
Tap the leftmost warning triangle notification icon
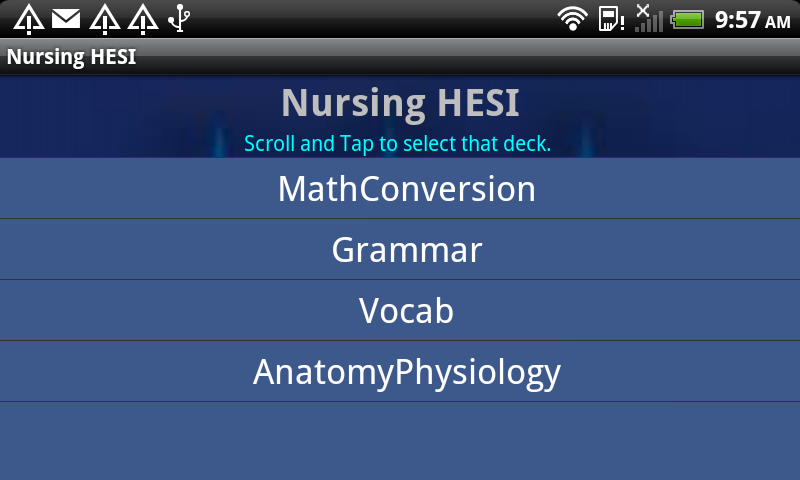(28, 18)
